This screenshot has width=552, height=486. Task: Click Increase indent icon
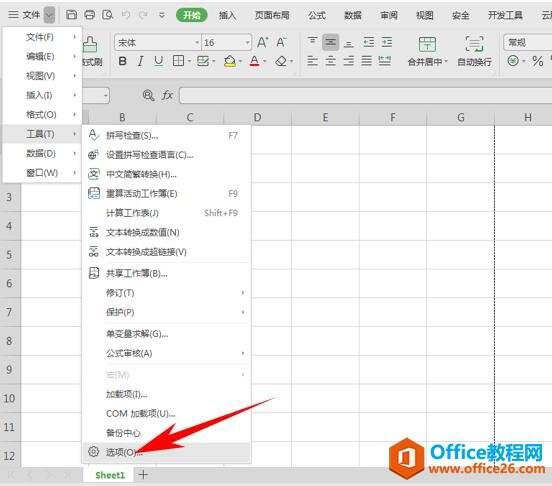coord(387,42)
